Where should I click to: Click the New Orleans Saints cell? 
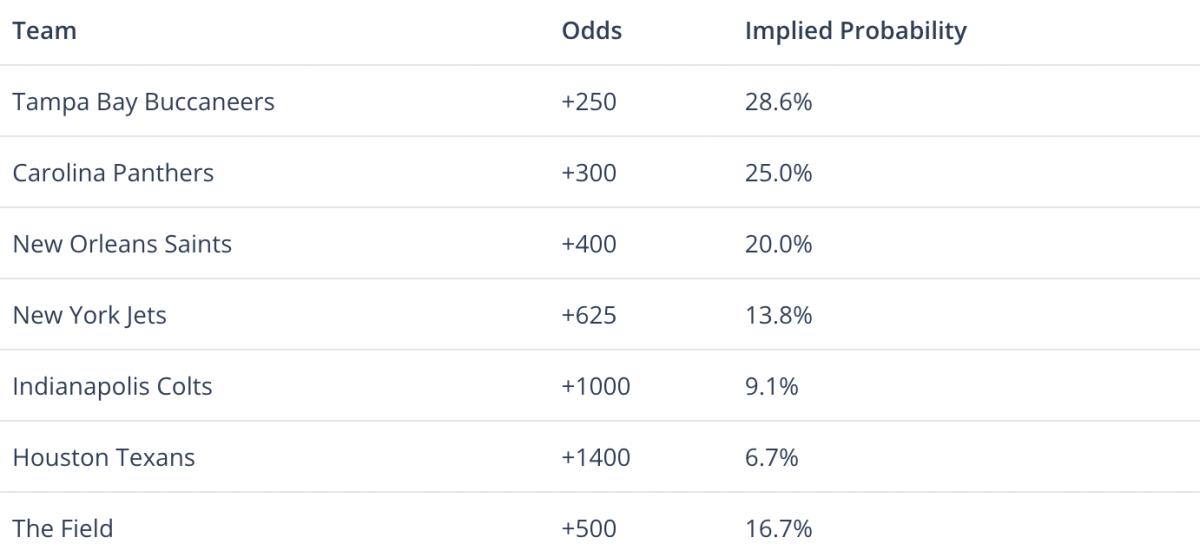(x=122, y=244)
